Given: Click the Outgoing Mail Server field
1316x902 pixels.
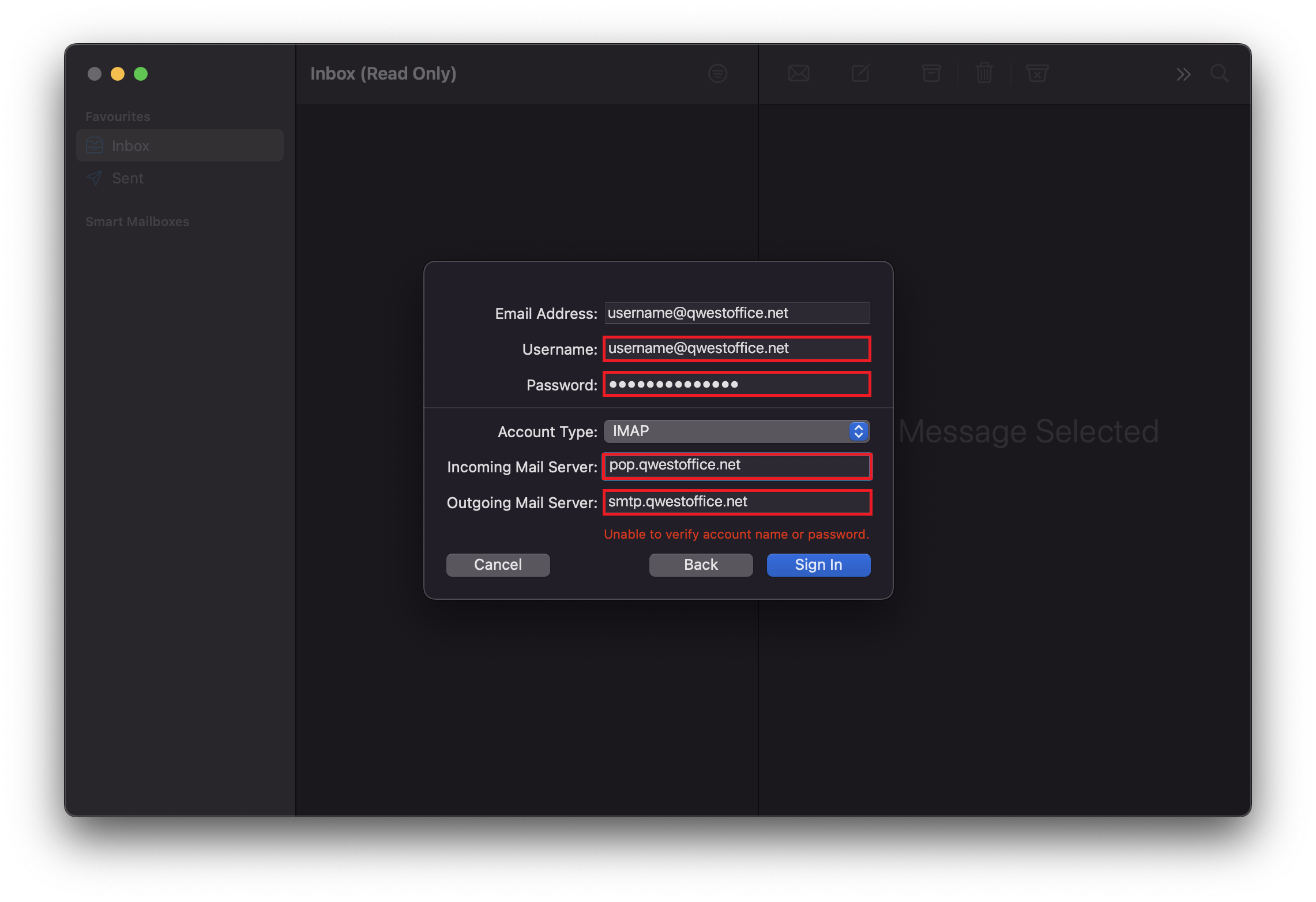Looking at the screenshot, I should 736,502.
